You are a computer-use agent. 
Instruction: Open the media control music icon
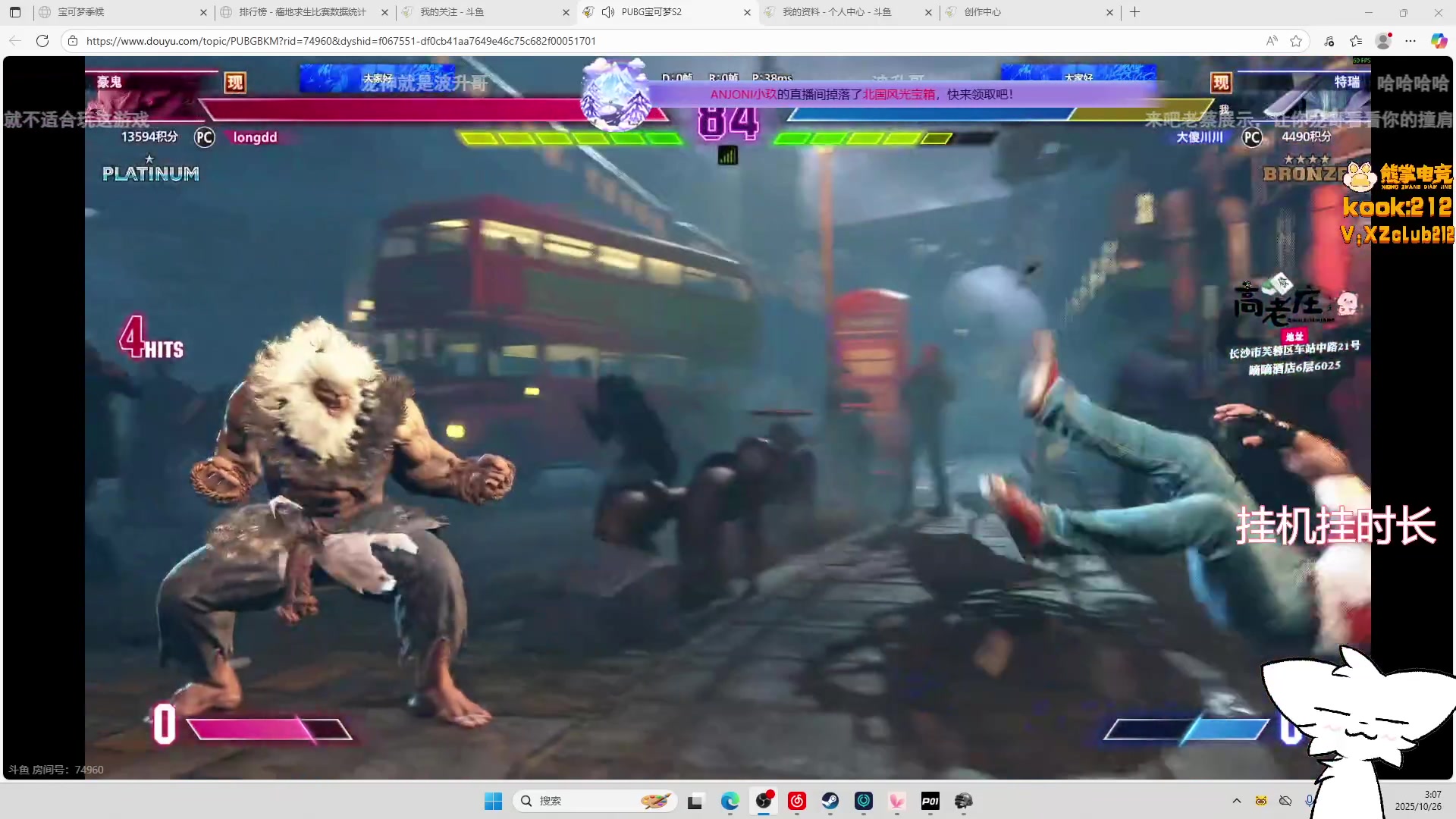pyautogui.click(x=1329, y=41)
